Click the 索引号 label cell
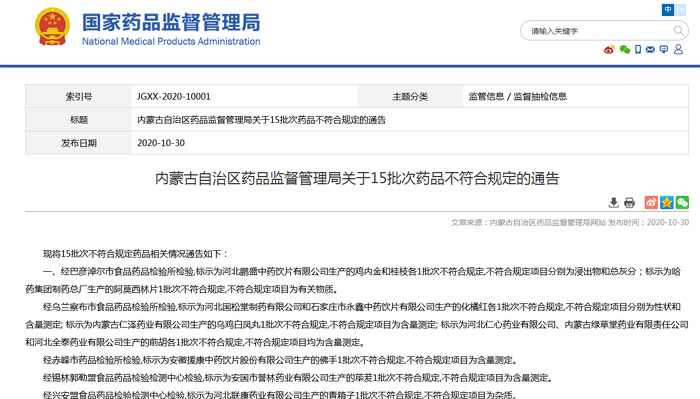700x399 pixels. tap(79, 96)
